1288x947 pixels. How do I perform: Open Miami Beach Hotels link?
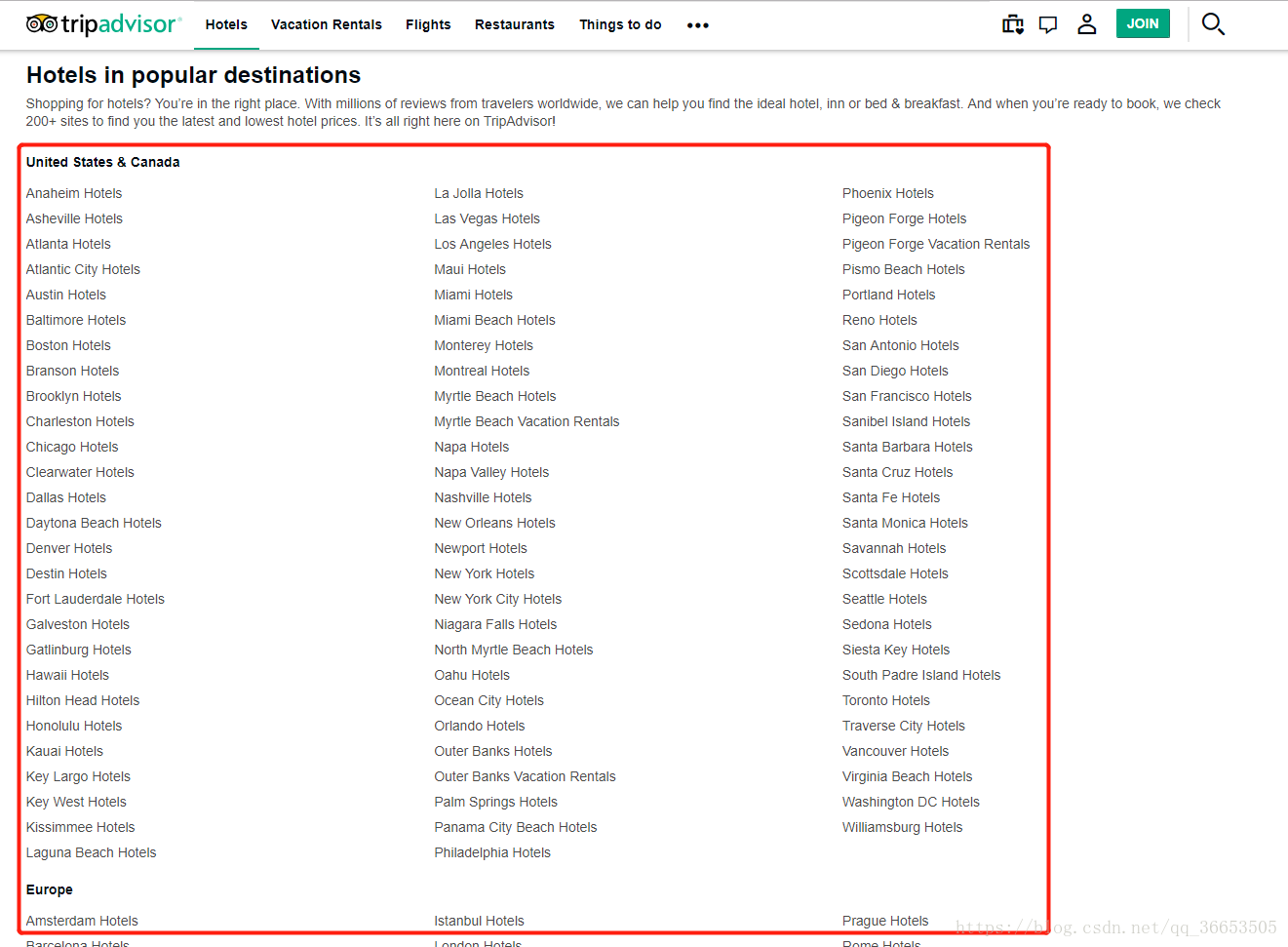(x=494, y=320)
